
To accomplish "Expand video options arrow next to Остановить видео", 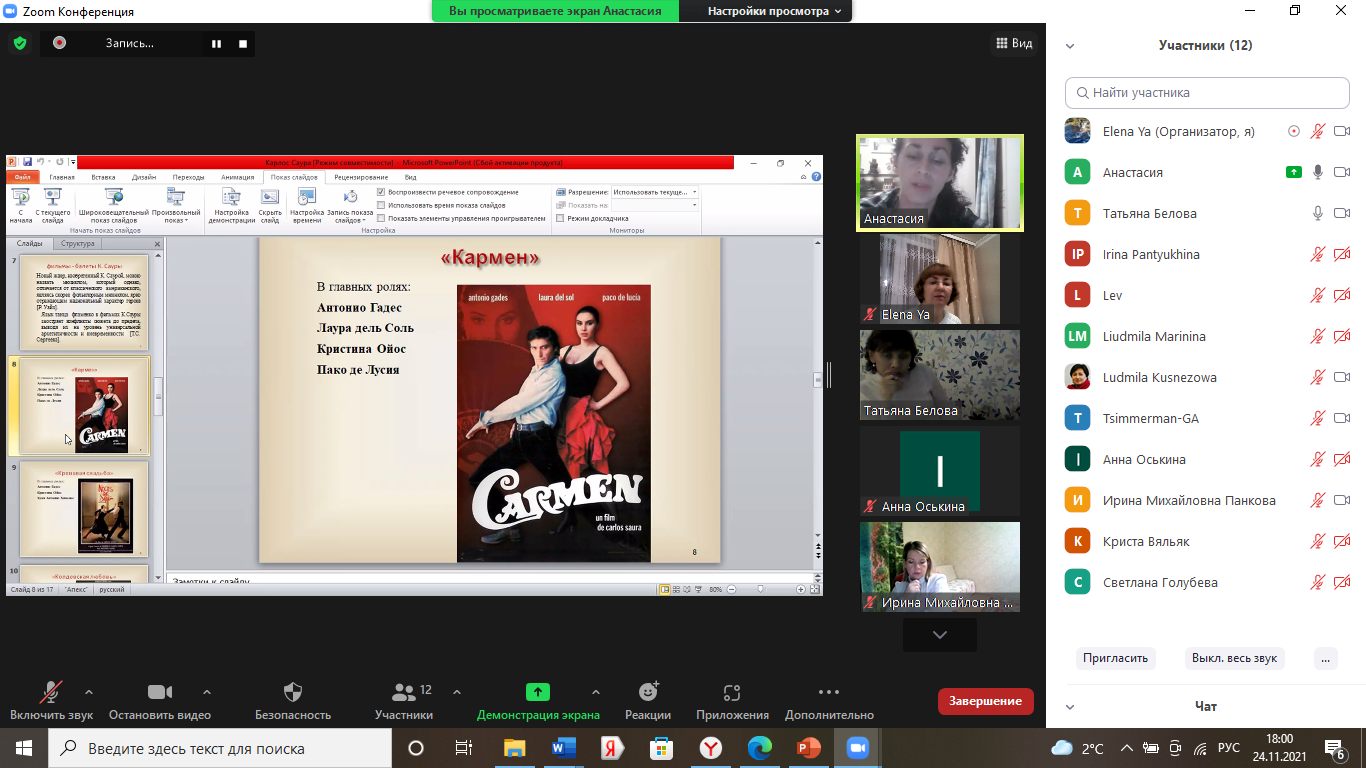I will pyautogui.click(x=207, y=691).
